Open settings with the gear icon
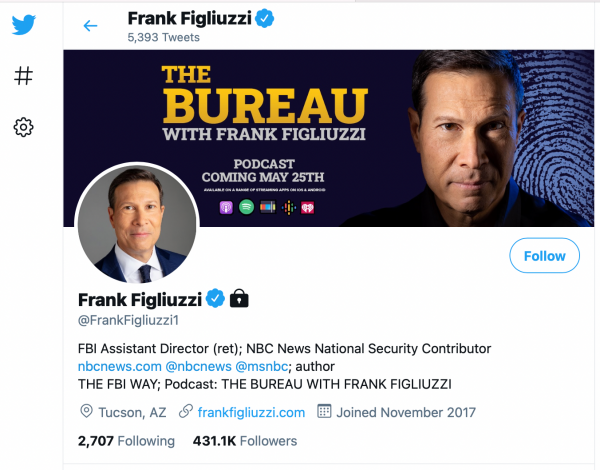The image size is (600, 470). (24, 127)
